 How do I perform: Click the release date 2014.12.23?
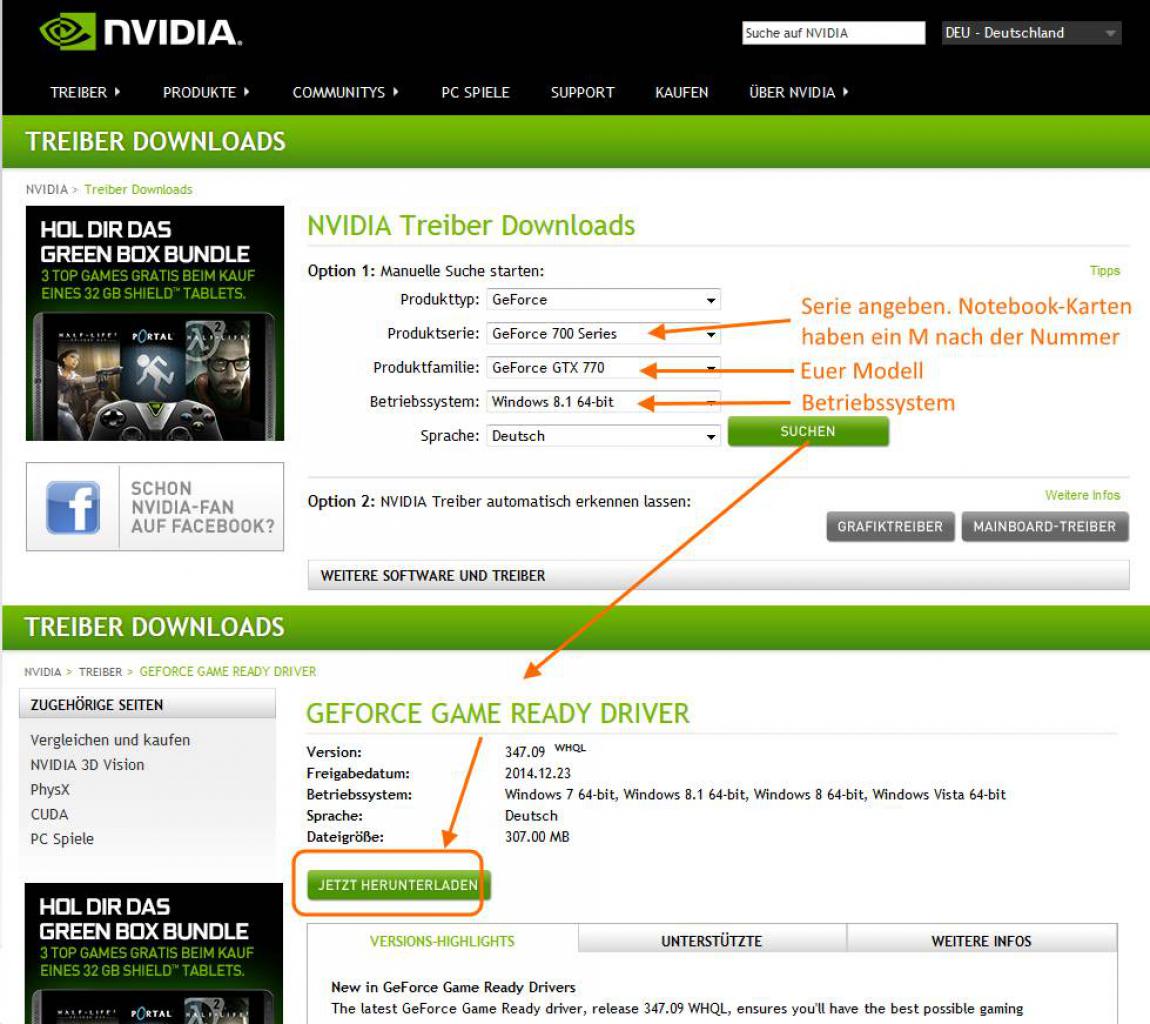(538, 773)
